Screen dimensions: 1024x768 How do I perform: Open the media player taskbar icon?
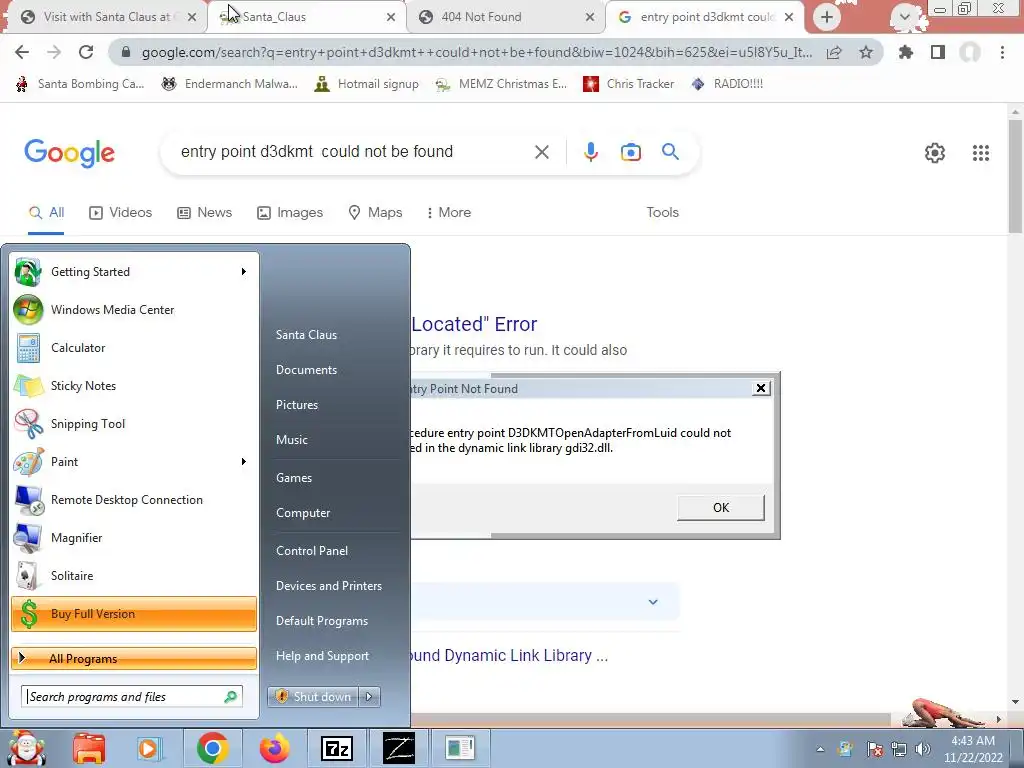click(150, 749)
